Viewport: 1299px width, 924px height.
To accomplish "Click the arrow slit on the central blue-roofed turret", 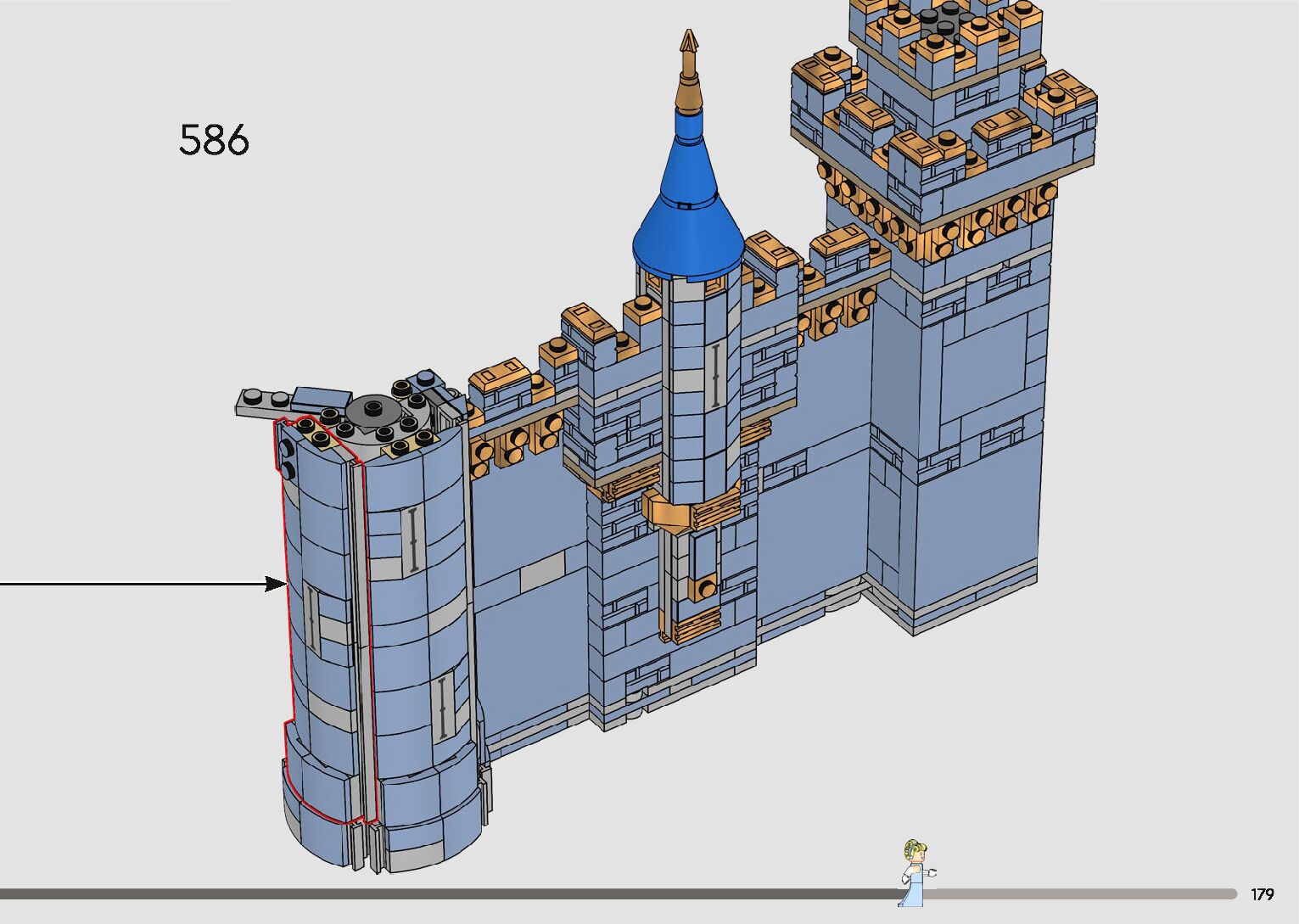I will pyautogui.click(x=715, y=375).
